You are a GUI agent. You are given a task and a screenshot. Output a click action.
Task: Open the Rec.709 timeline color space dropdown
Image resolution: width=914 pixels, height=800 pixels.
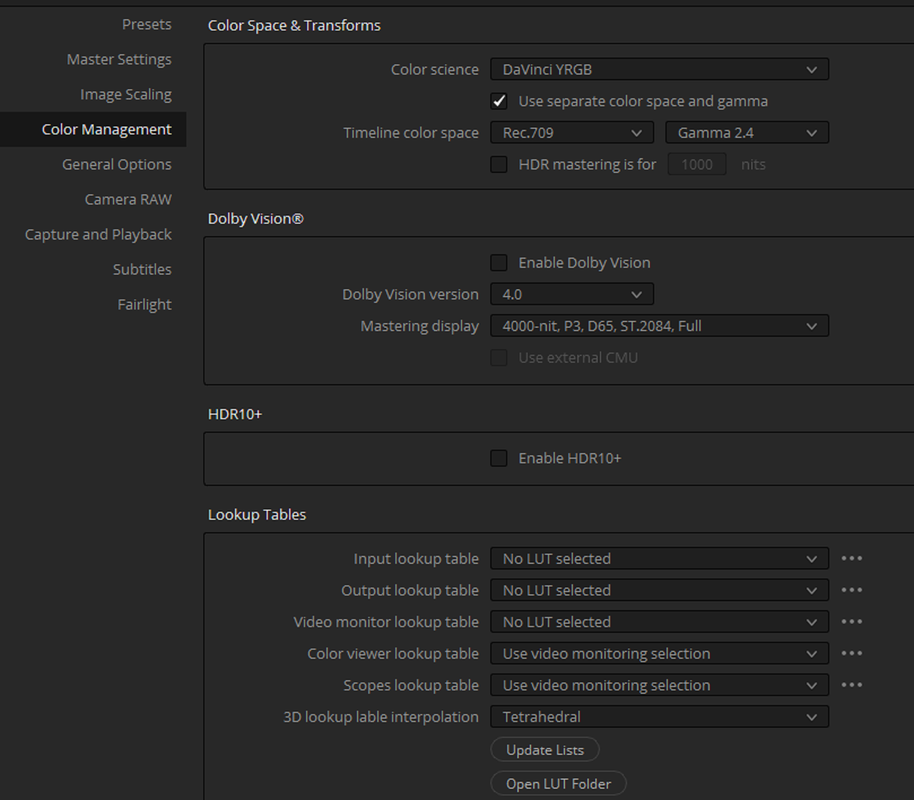coord(572,133)
